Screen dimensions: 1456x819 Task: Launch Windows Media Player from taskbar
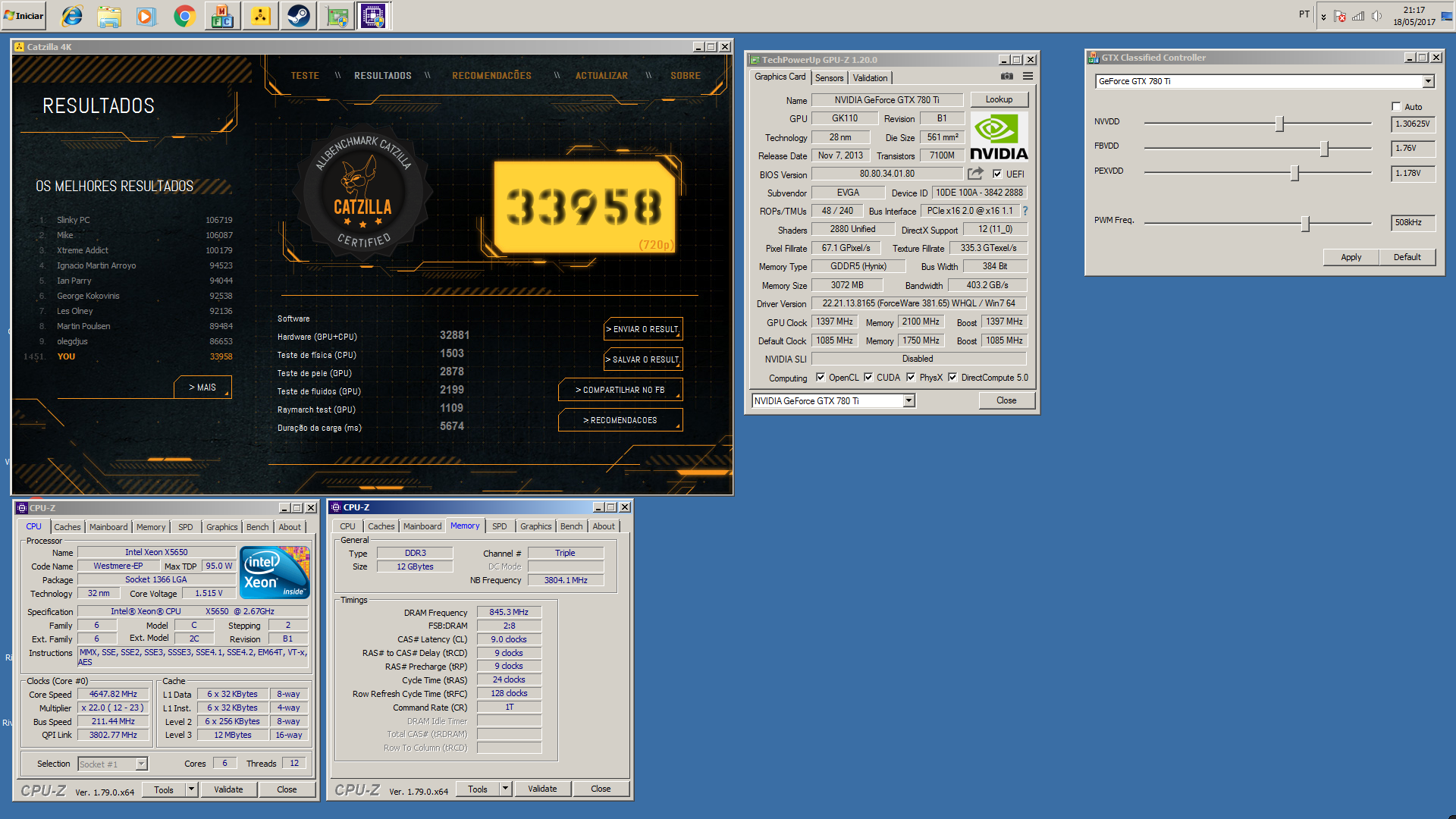(146, 15)
